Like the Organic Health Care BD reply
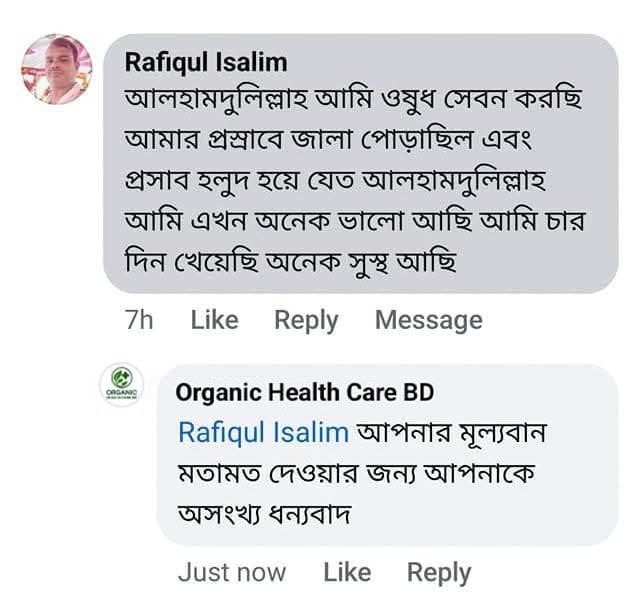The image size is (640, 603). pyautogui.click(x=347, y=572)
